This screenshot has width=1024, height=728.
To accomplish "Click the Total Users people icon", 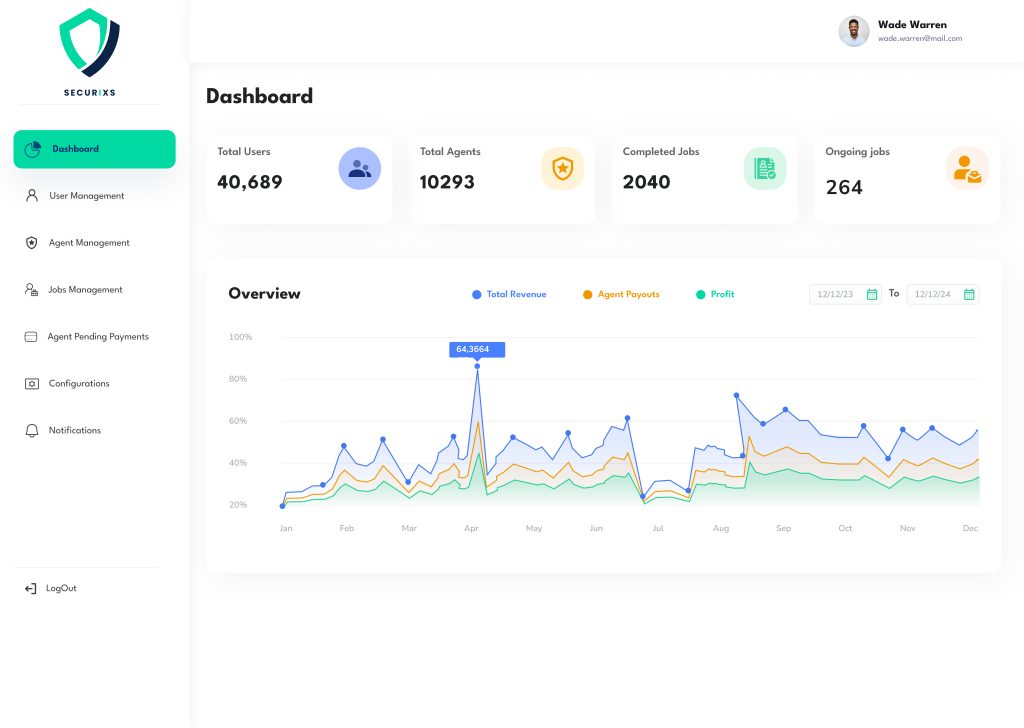I will (x=359, y=169).
